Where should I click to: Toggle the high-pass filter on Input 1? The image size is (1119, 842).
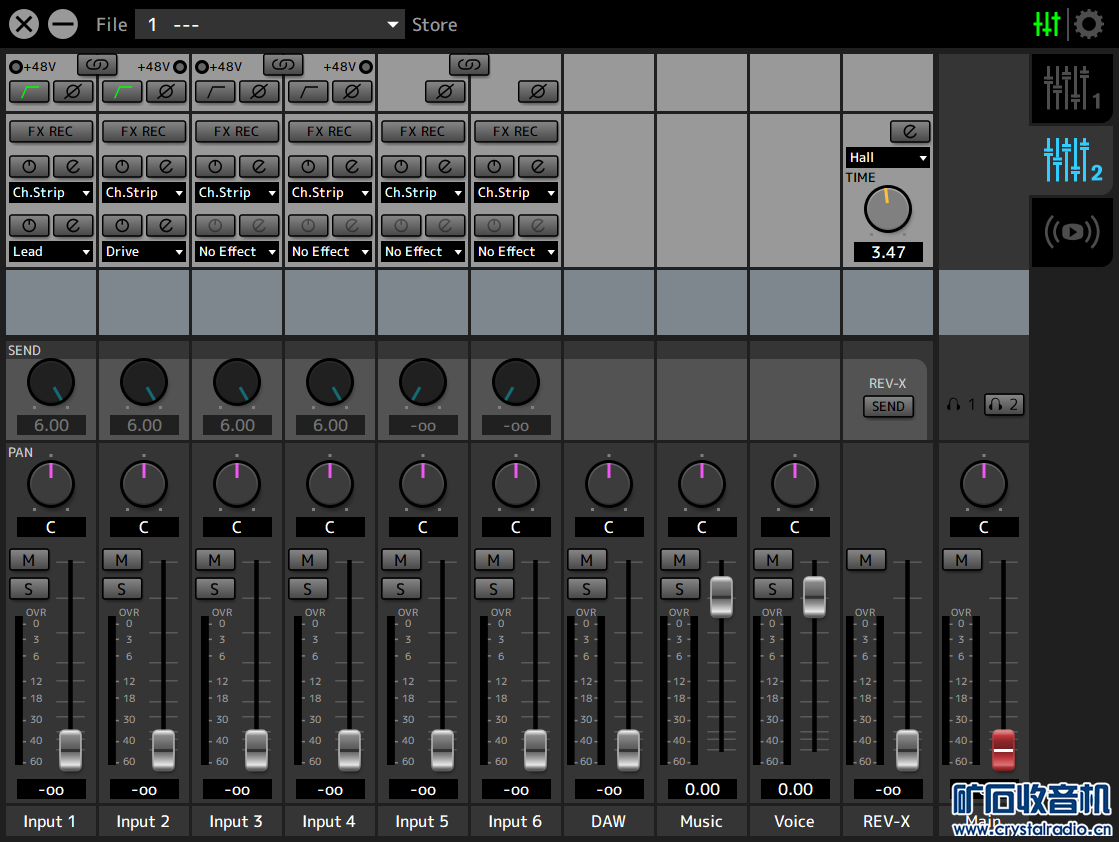(29, 92)
